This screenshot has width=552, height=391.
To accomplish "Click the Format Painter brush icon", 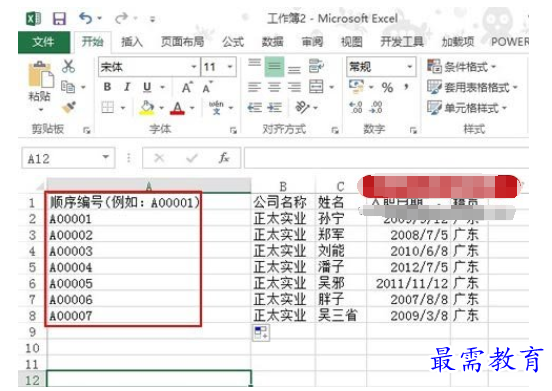I will pos(69,107).
